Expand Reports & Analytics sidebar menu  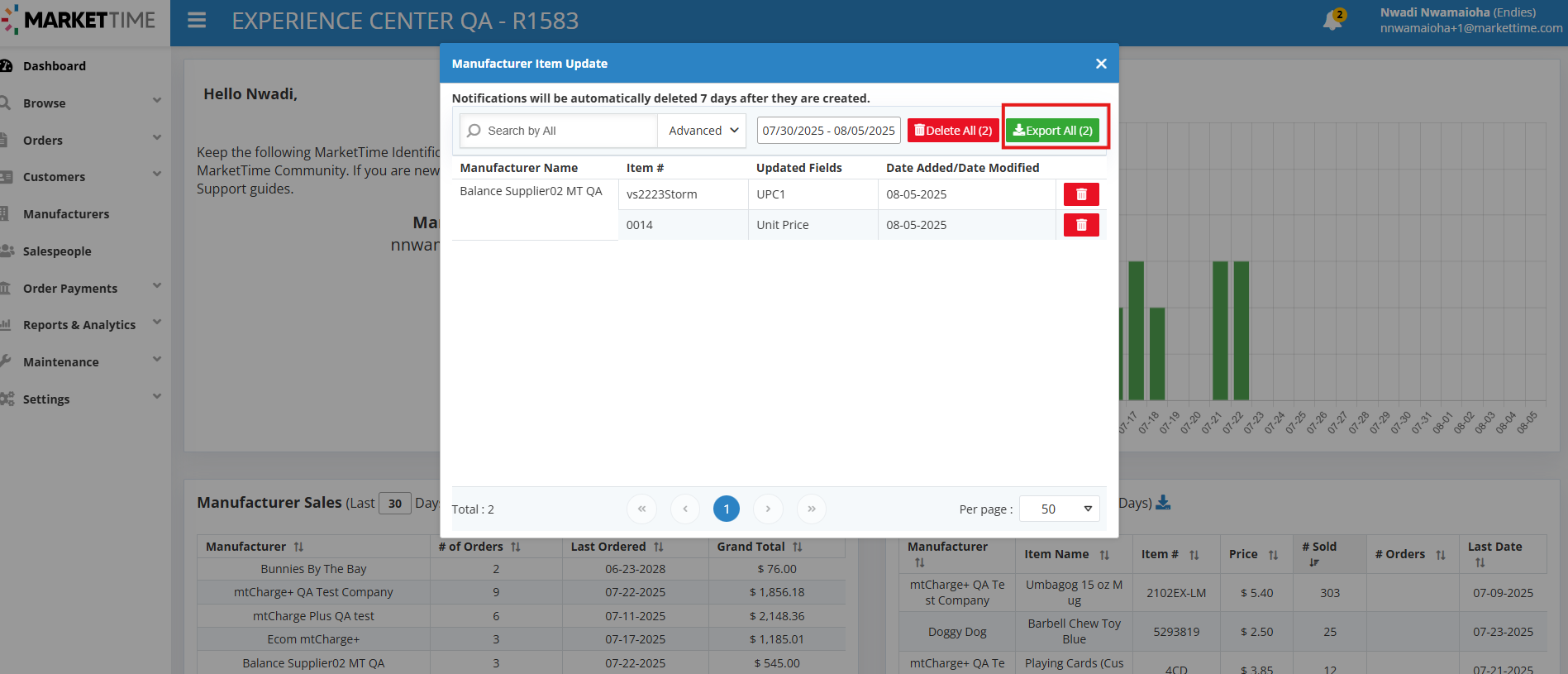point(157,323)
